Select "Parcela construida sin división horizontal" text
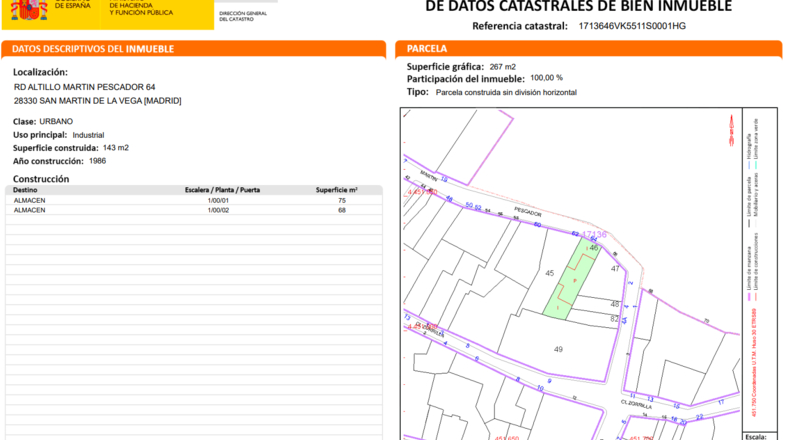Viewport: 790px width, 440px height. tap(506, 93)
